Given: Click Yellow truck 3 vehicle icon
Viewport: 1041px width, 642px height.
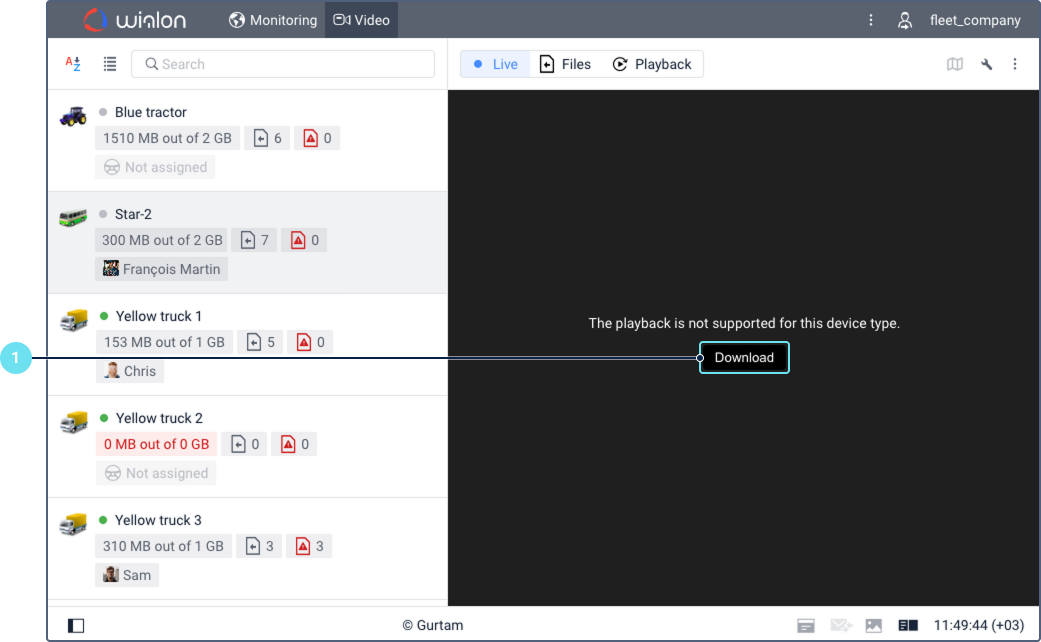Looking at the screenshot, I should tap(73, 524).
